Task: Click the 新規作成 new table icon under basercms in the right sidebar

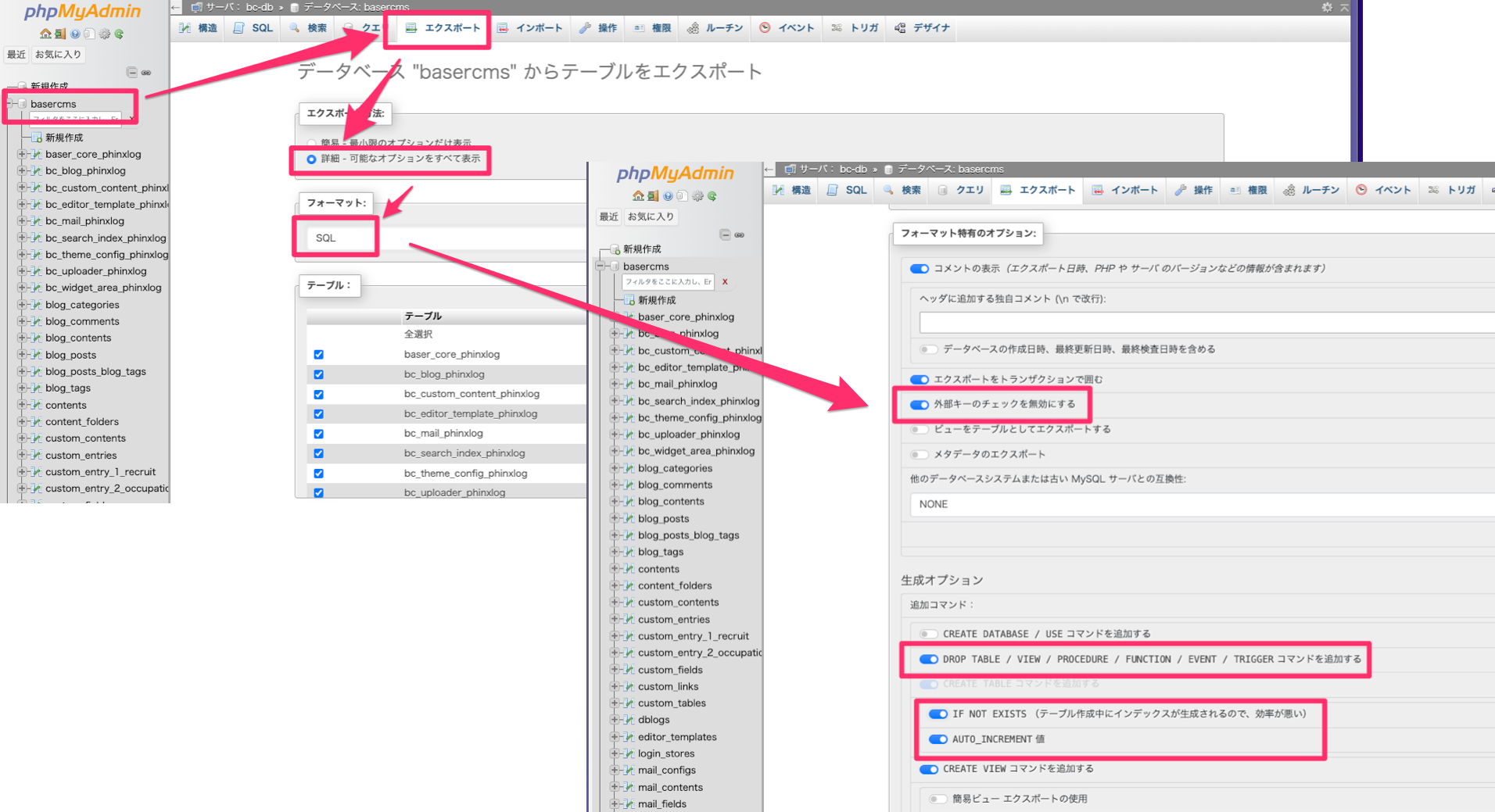Action: (x=629, y=300)
